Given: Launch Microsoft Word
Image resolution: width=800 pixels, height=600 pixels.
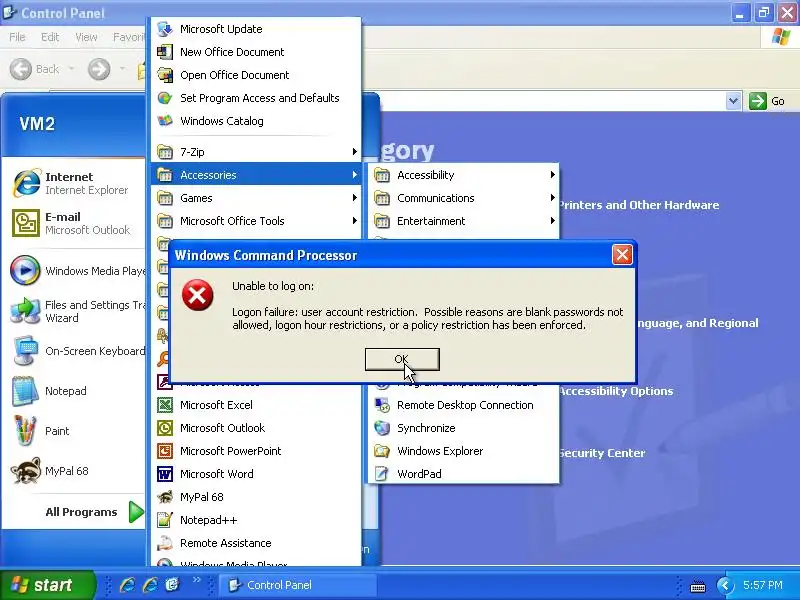Looking at the screenshot, I should click(256, 474).
